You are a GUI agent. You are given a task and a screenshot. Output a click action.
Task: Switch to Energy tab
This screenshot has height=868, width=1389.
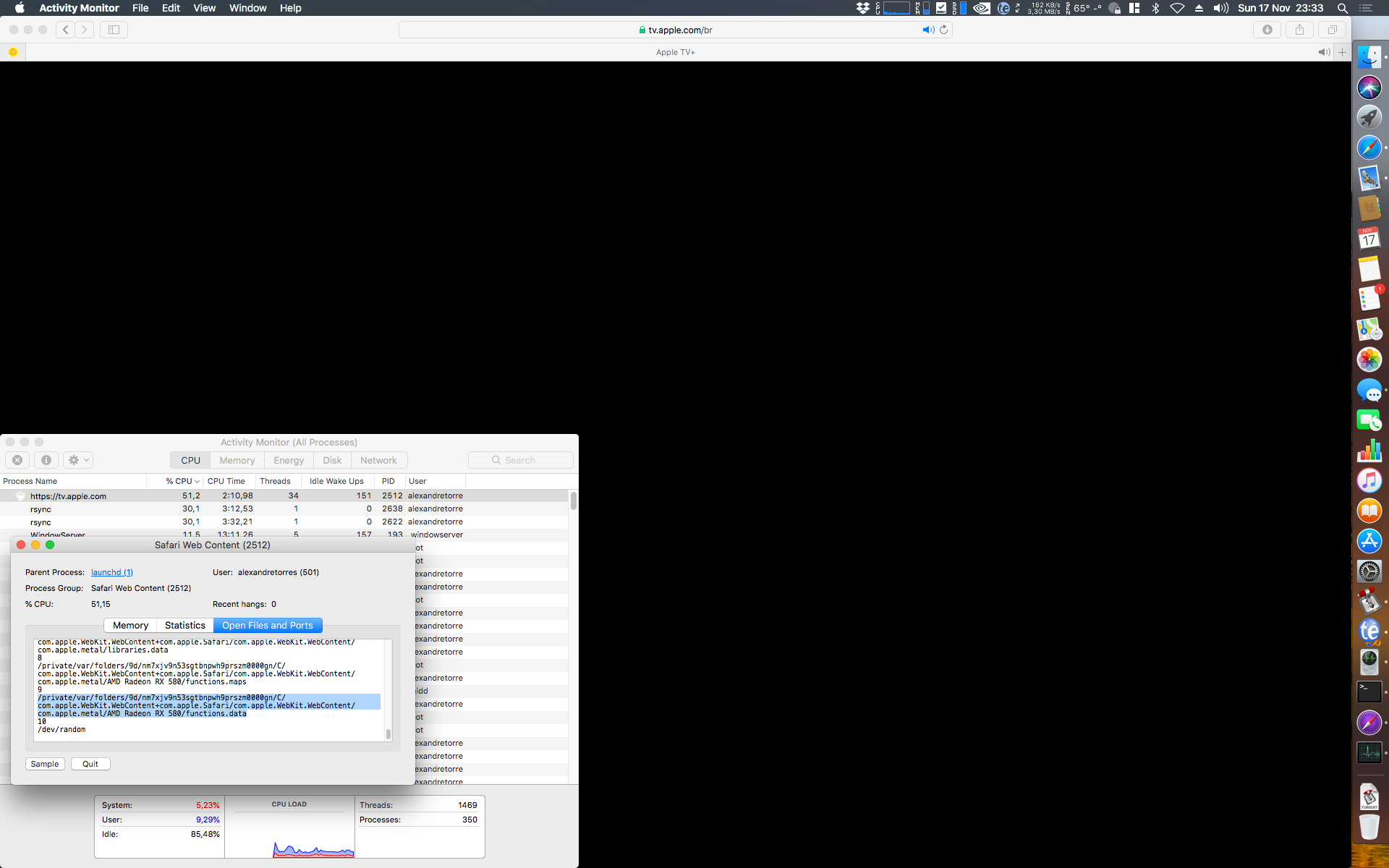[289, 460]
